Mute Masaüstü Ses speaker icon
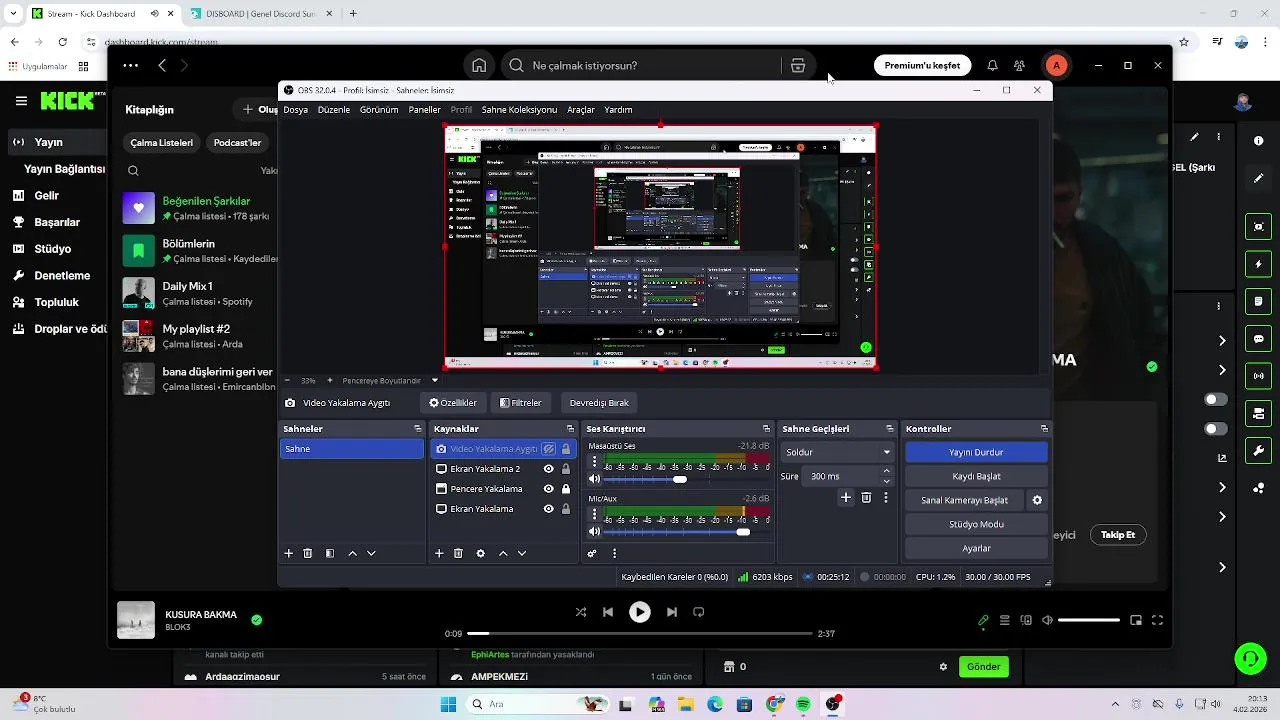 tap(594, 479)
